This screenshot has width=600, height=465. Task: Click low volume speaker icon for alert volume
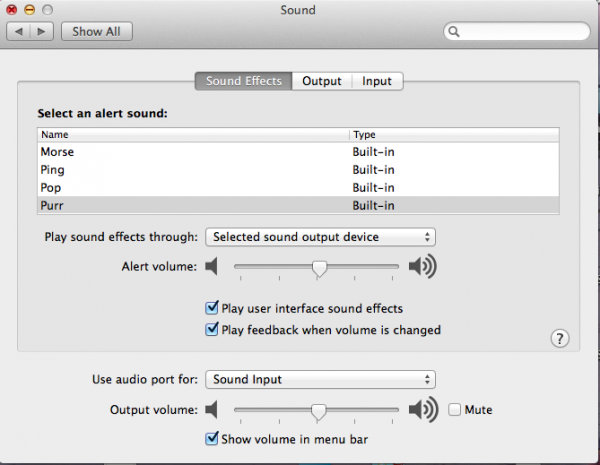[211, 267]
